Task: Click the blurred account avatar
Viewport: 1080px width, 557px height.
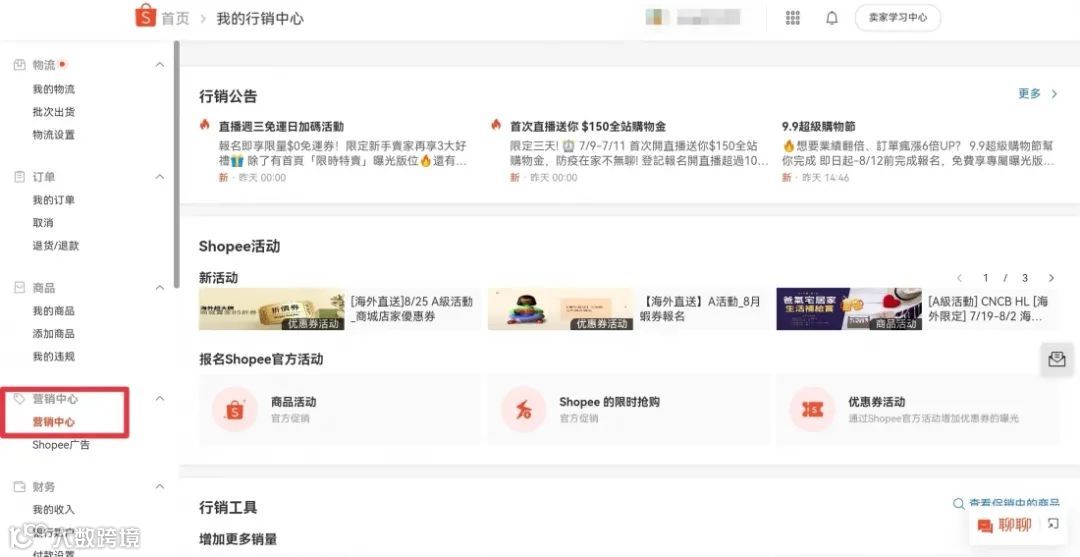Action: pyautogui.click(x=658, y=17)
